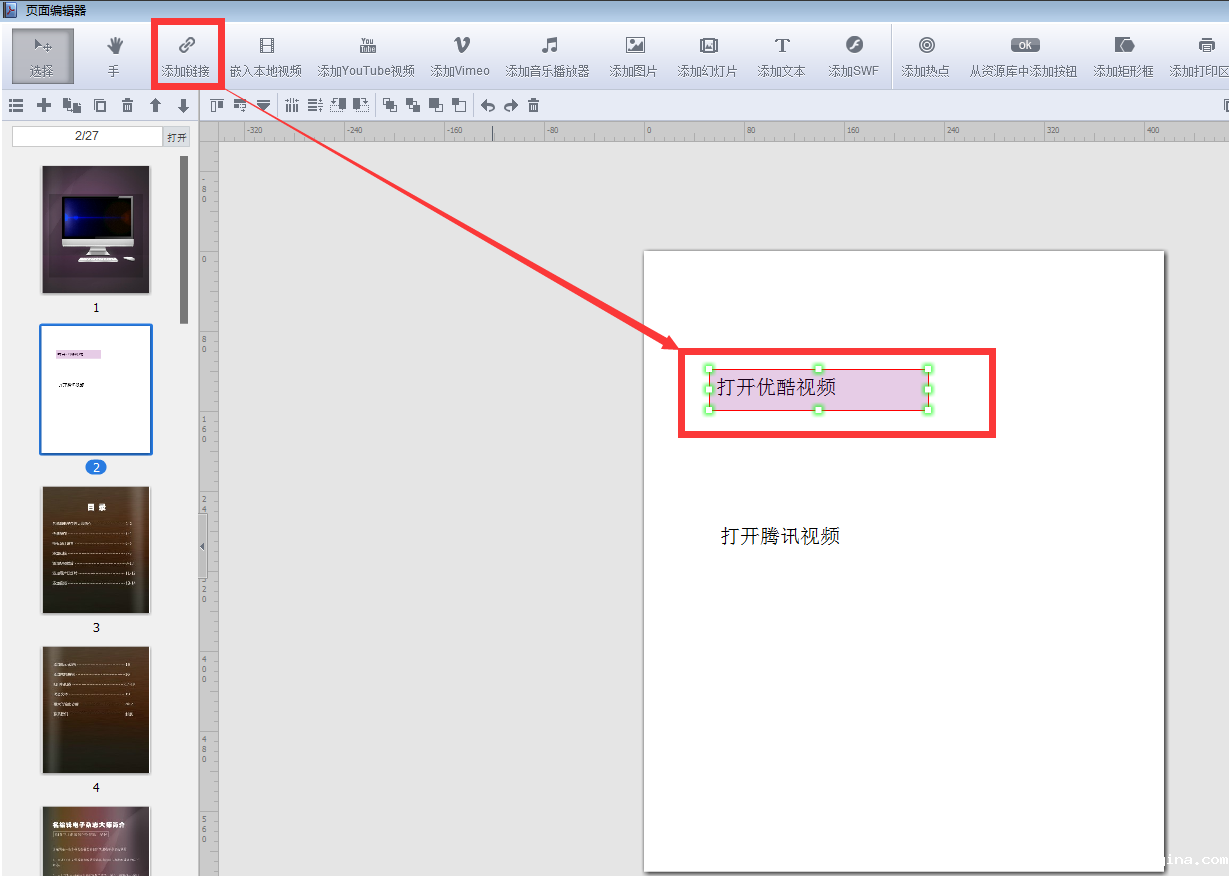This screenshot has height=876, width=1229.
Task: Click the 添加热点 hotspot tool
Action: [926, 56]
